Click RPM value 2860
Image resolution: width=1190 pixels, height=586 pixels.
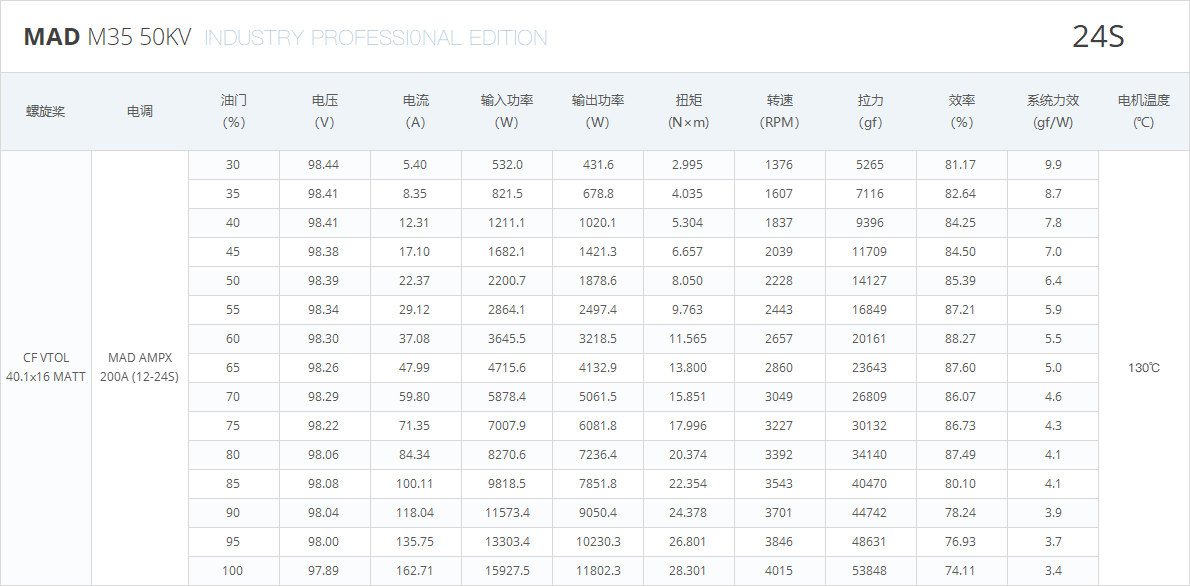(x=779, y=367)
